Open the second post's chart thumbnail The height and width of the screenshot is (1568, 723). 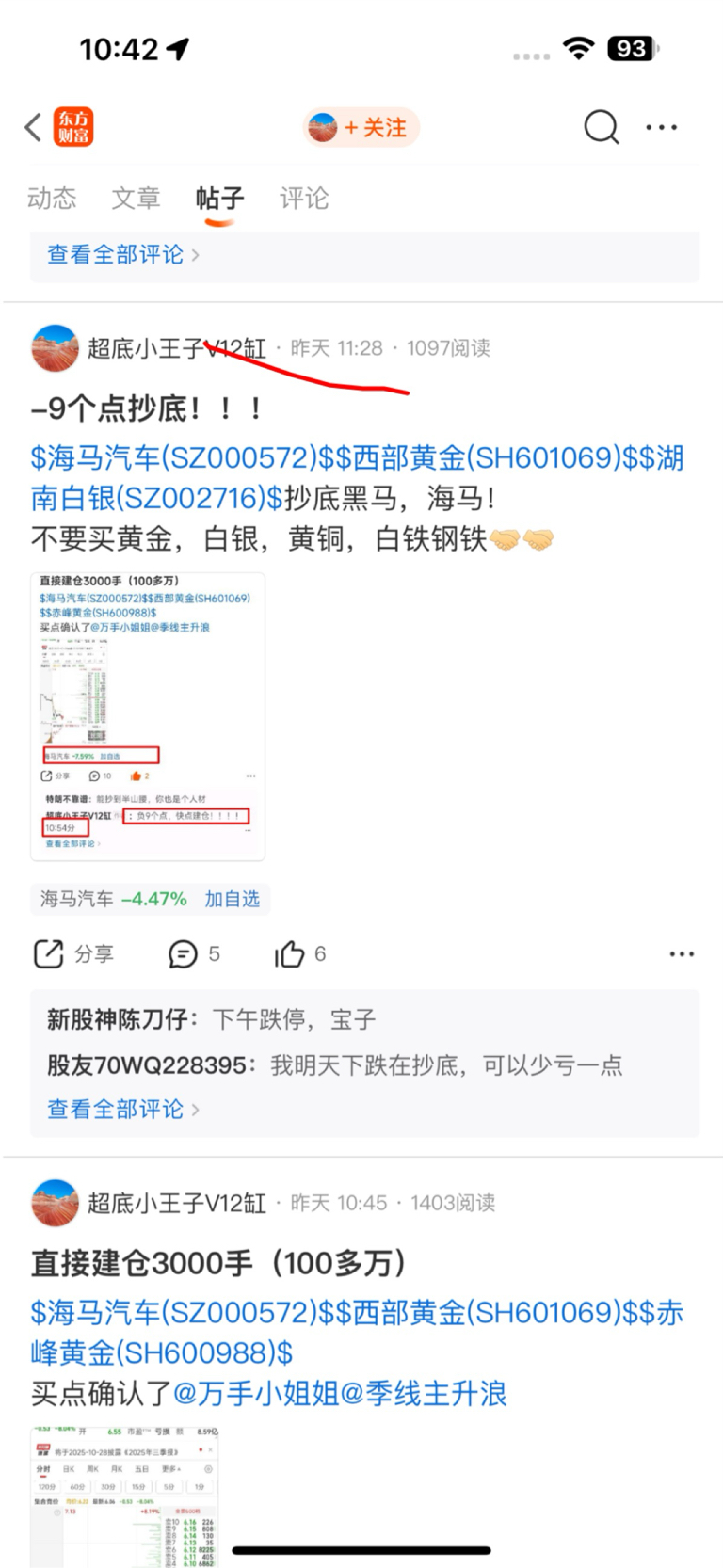tap(125, 1496)
